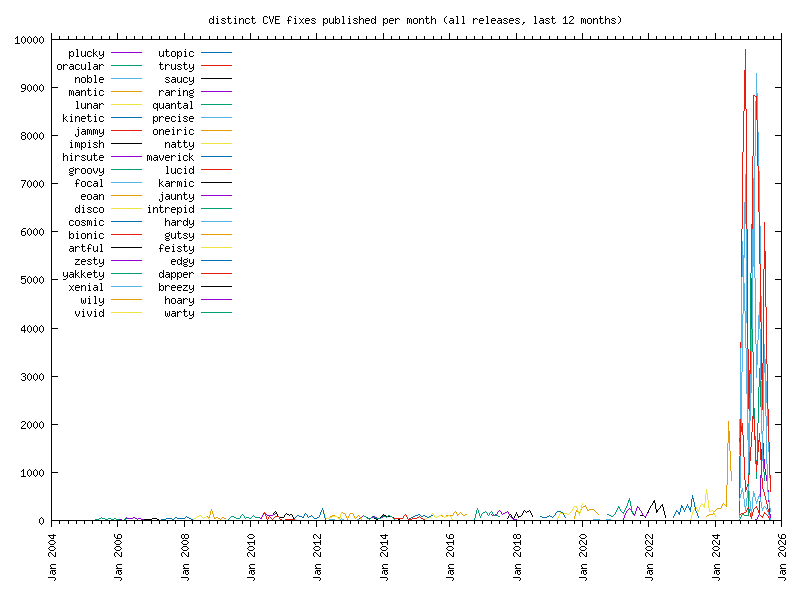Select the 'Jan 2022' x-axis label

click(x=649, y=557)
